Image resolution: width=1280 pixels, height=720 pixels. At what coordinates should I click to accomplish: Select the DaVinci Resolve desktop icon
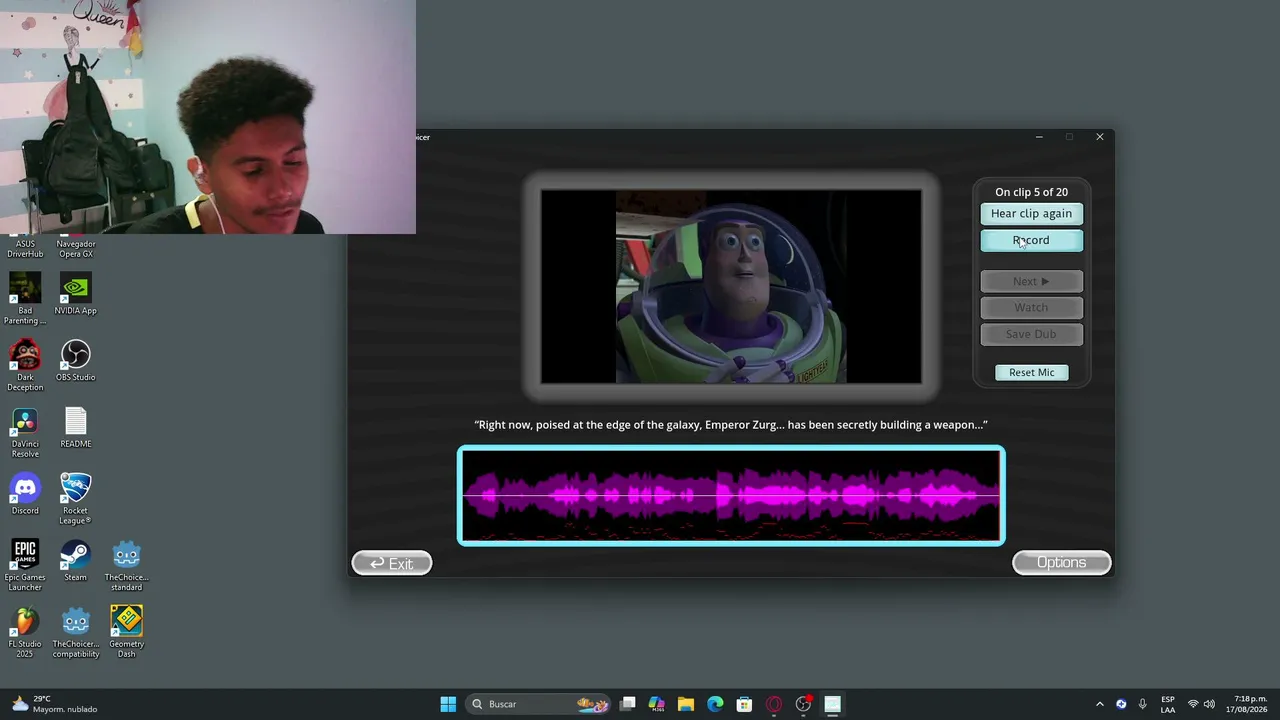coord(25,432)
